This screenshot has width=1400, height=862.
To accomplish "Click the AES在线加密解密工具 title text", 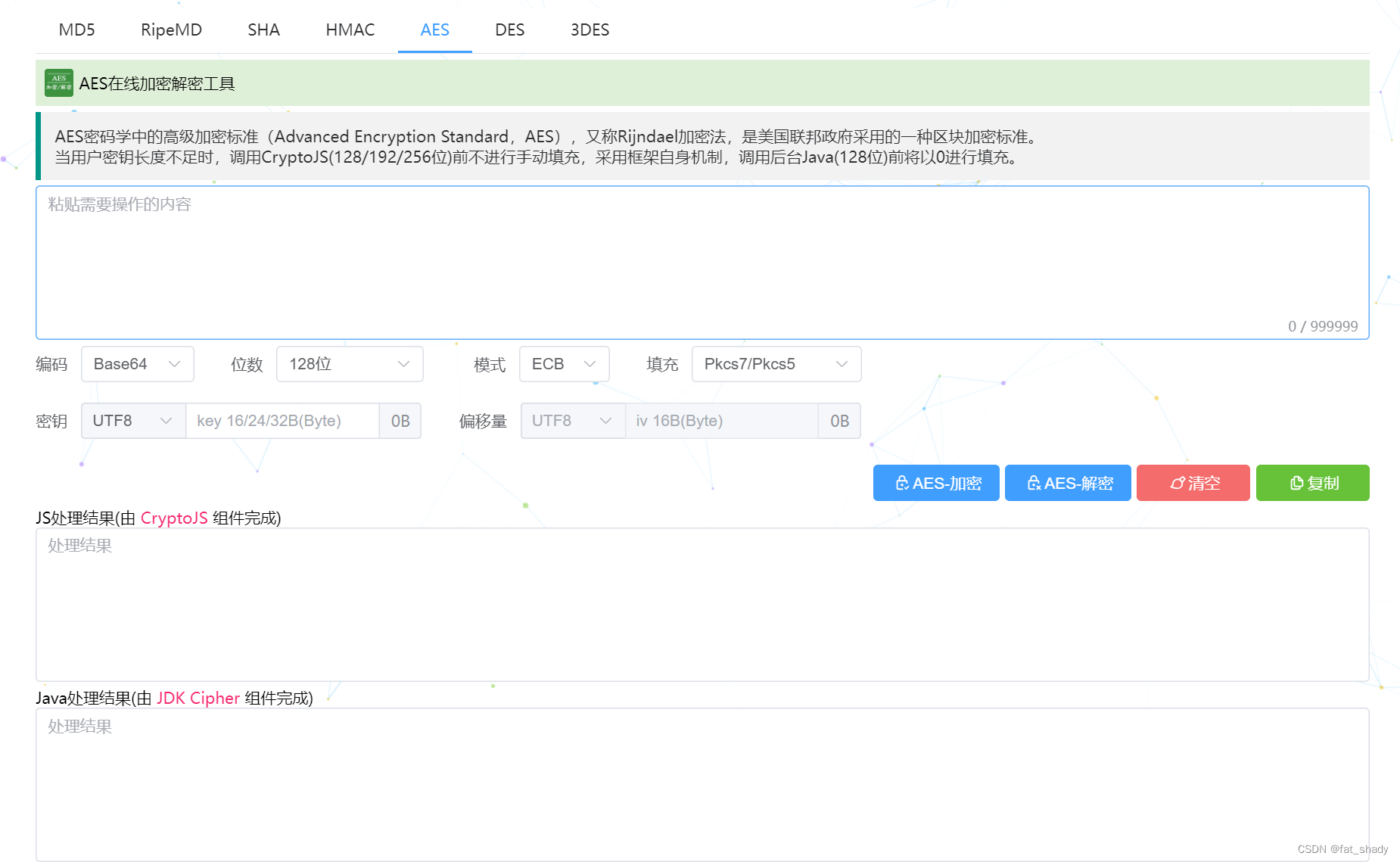I will click(x=157, y=83).
